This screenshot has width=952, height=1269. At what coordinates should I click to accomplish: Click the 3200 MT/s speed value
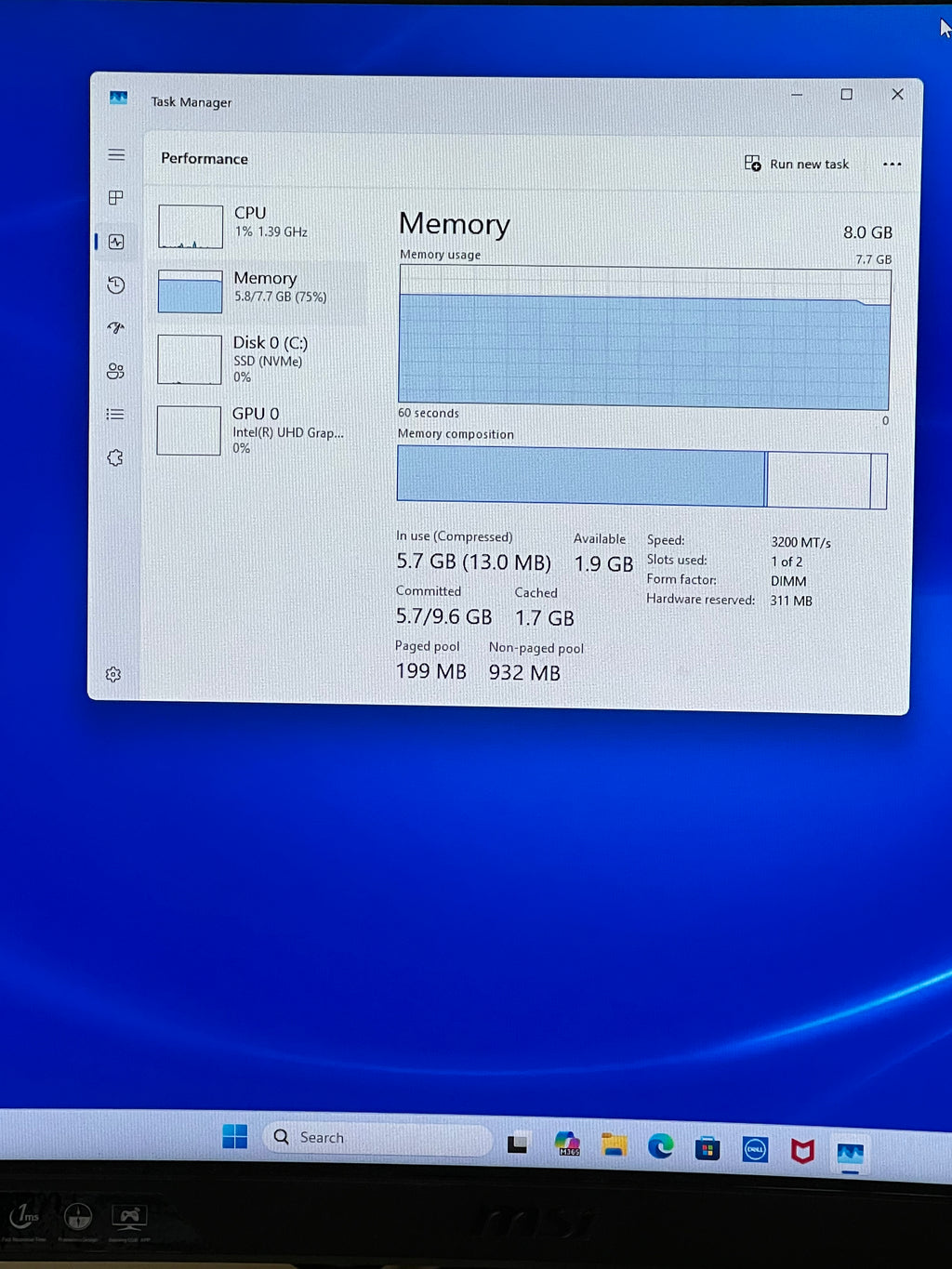click(x=800, y=542)
